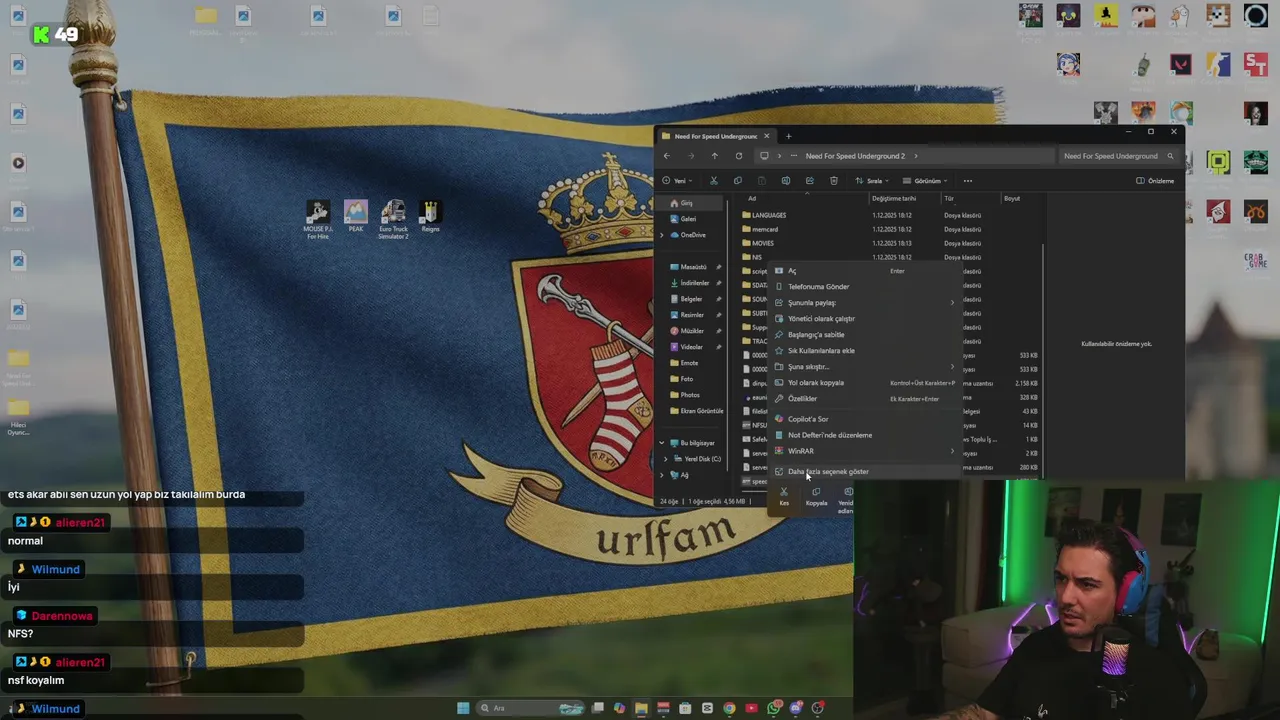The height and width of the screenshot is (720, 1280).
Task: Open File Explorer taskbar icon
Action: pyautogui.click(x=641, y=708)
